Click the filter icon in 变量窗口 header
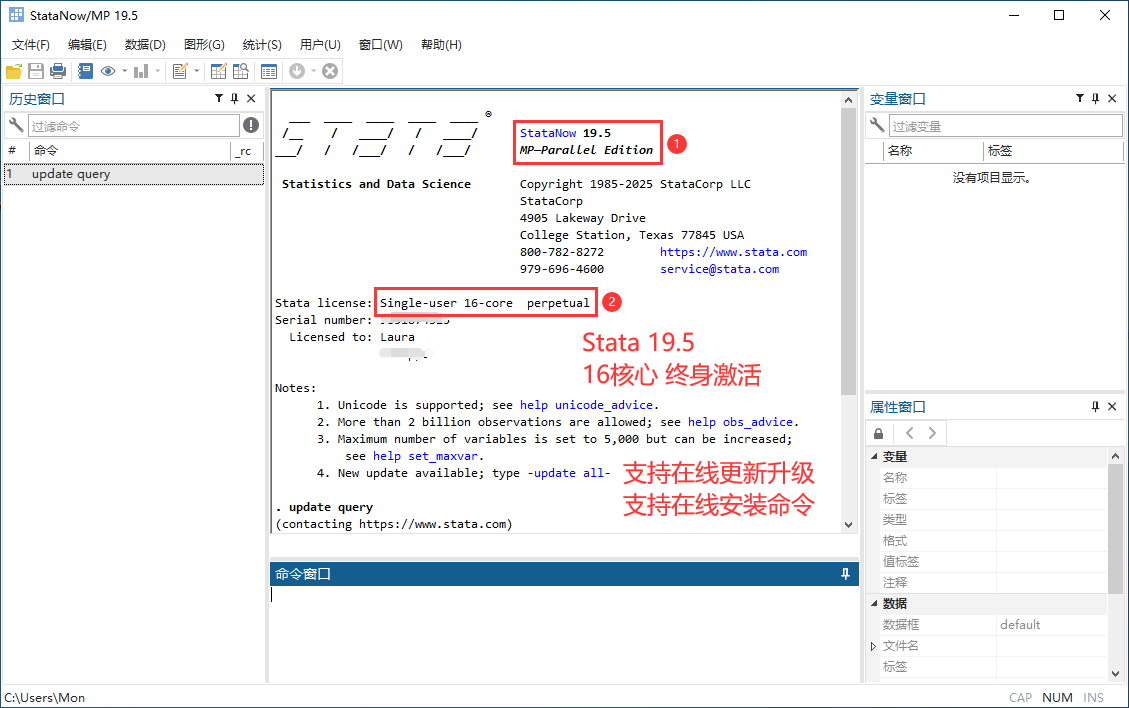Screen dimensions: 1129x708 click(x=1080, y=99)
